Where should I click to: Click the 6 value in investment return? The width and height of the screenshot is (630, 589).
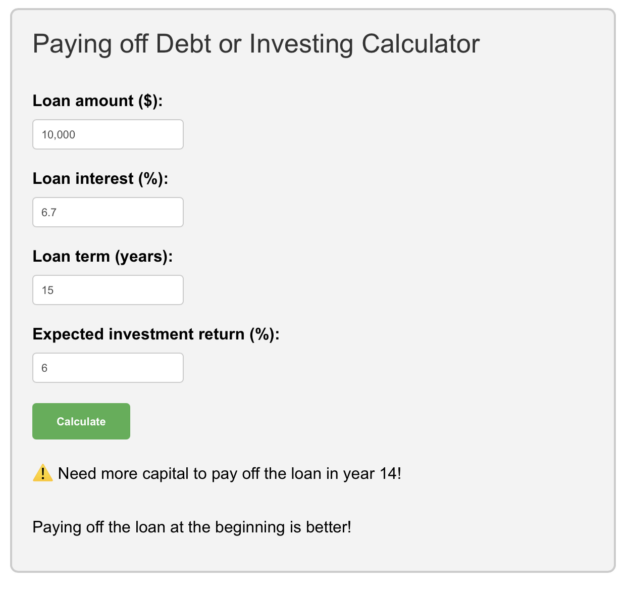click(x=45, y=368)
